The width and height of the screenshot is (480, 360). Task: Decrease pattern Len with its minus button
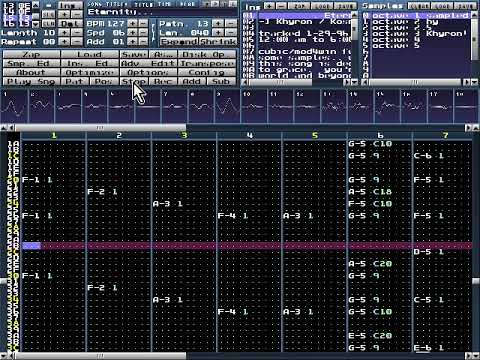(231, 33)
